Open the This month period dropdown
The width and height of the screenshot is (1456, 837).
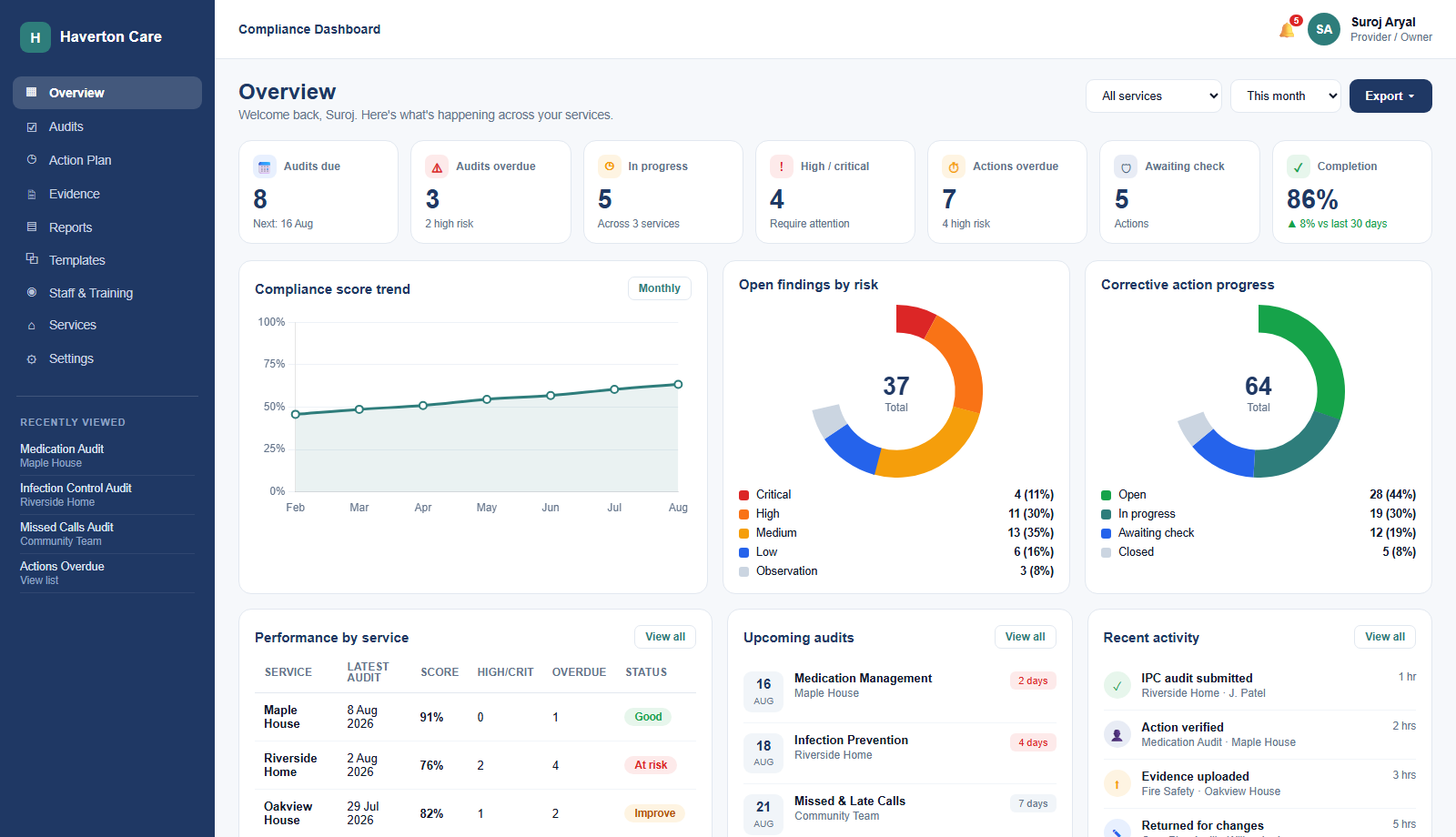[1286, 96]
